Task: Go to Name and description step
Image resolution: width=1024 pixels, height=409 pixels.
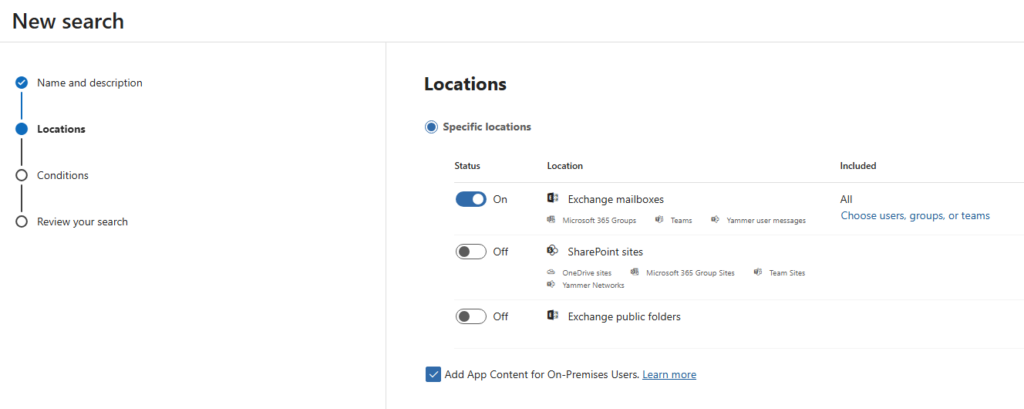Action: (89, 83)
